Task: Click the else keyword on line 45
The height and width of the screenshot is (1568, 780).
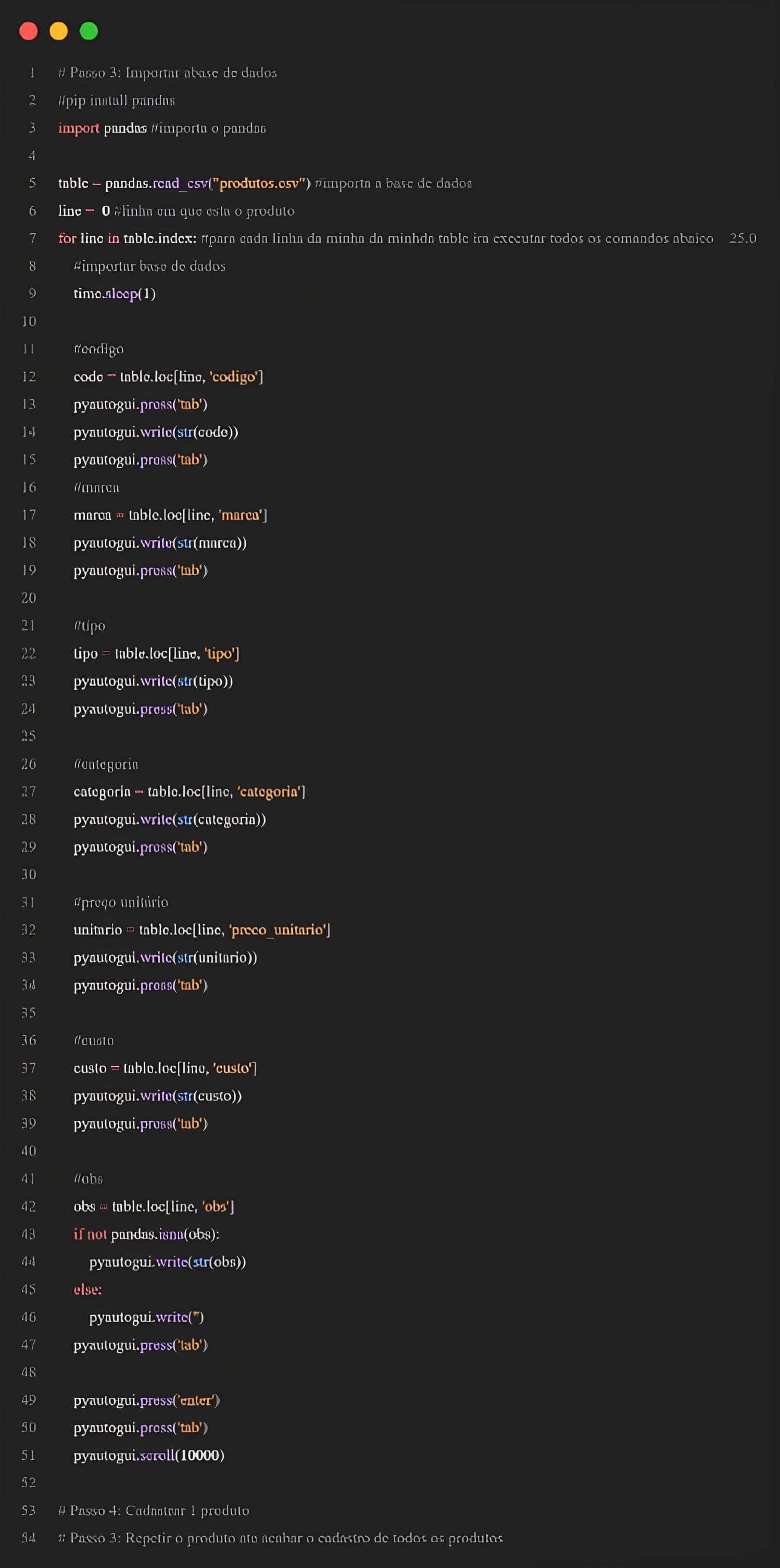Action: pyautogui.click(x=87, y=1289)
